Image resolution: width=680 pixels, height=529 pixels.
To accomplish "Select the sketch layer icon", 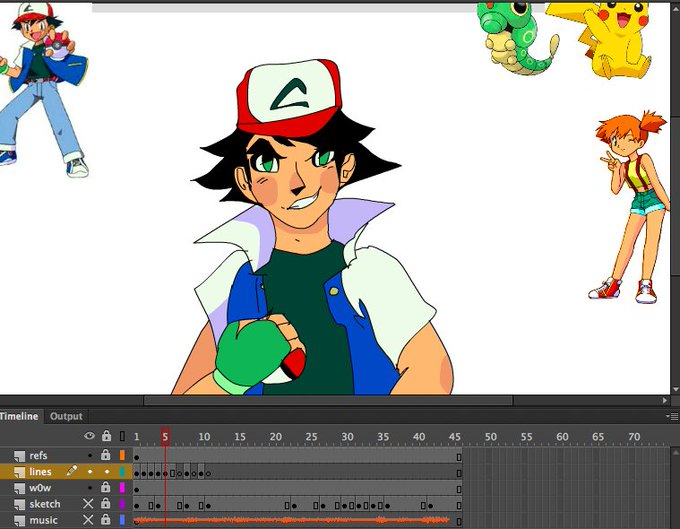I will (20, 504).
